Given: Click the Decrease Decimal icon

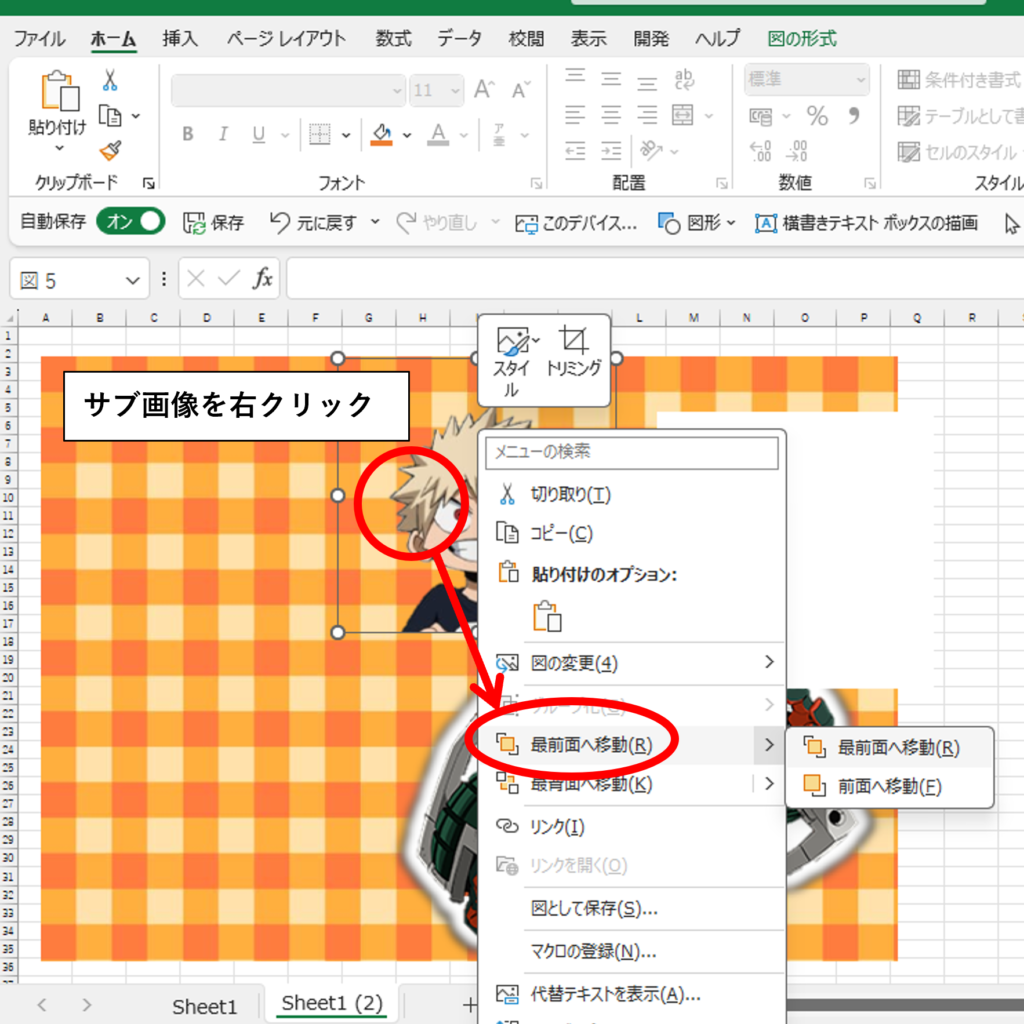Looking at the screenshot, I should 797,152.
